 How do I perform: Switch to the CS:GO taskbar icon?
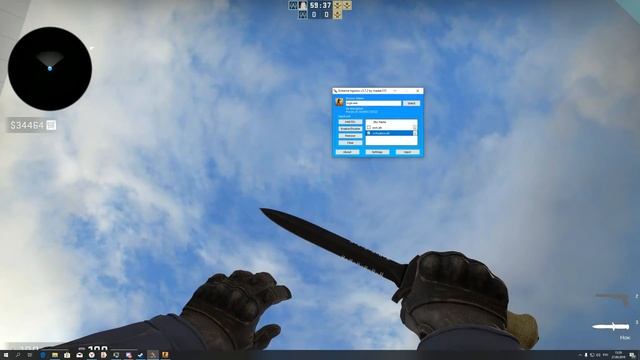[x=165, y=355]
